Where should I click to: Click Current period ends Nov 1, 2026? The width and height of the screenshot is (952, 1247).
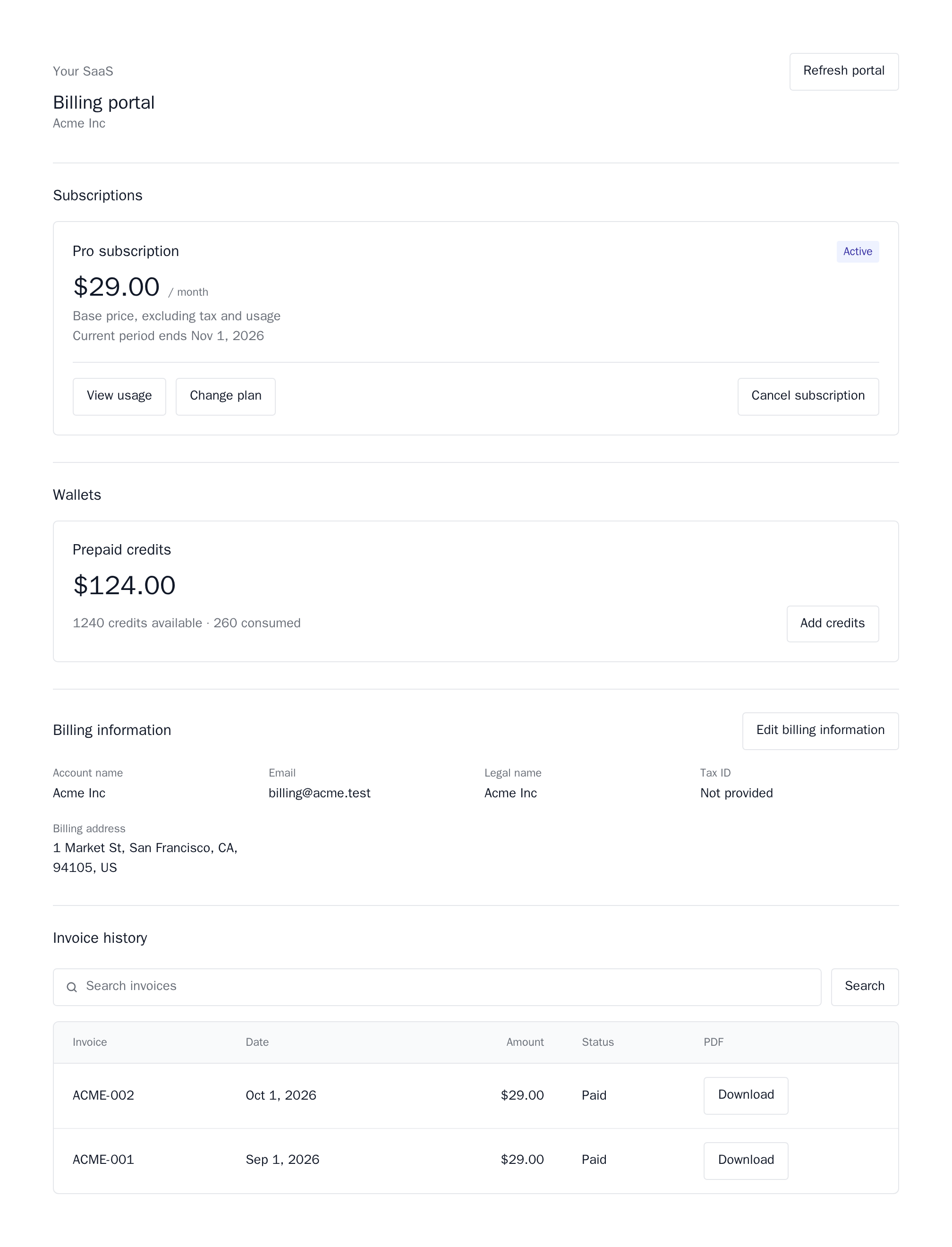(x=168, y=336)
